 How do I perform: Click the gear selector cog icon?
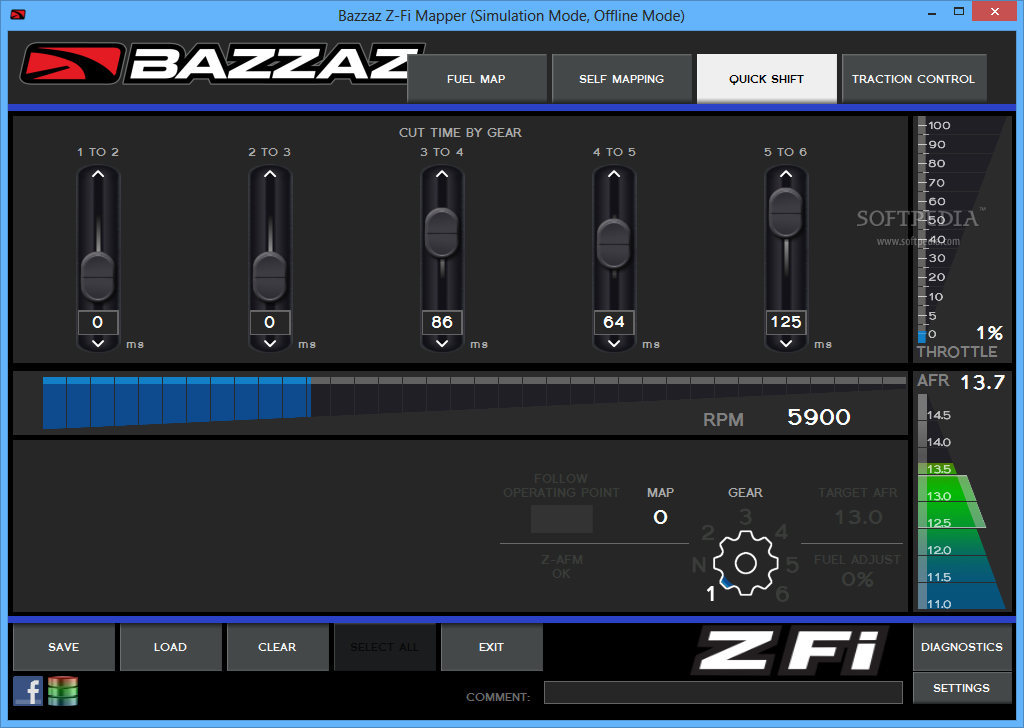[x=745, y=563]
